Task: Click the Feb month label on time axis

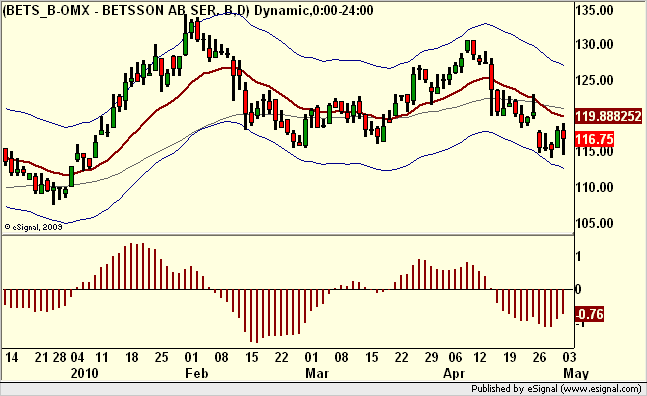Action: pos(197,373)
